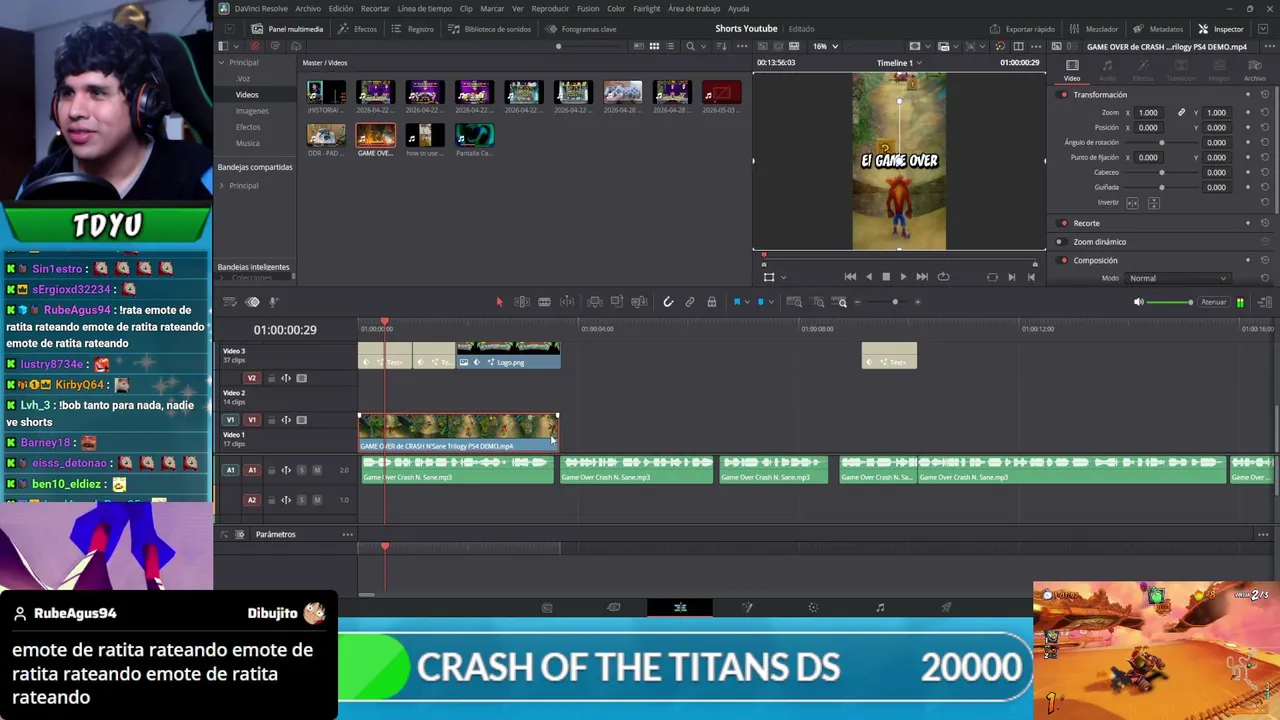Click the voiceover microphone icon in timeline toolbar

[273, 302]
